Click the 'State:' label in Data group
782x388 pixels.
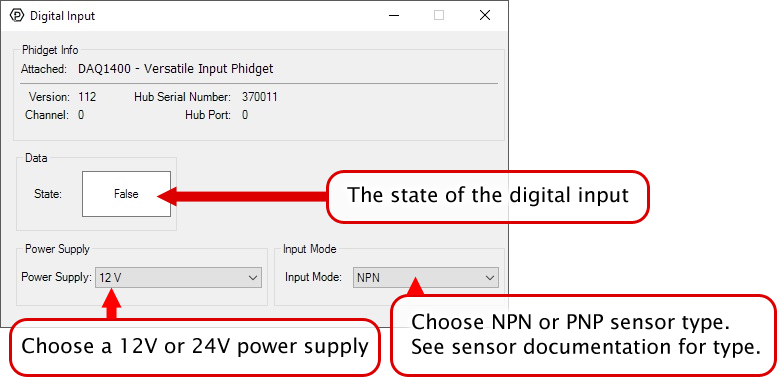pyautogui.click(x=48, y=194)
